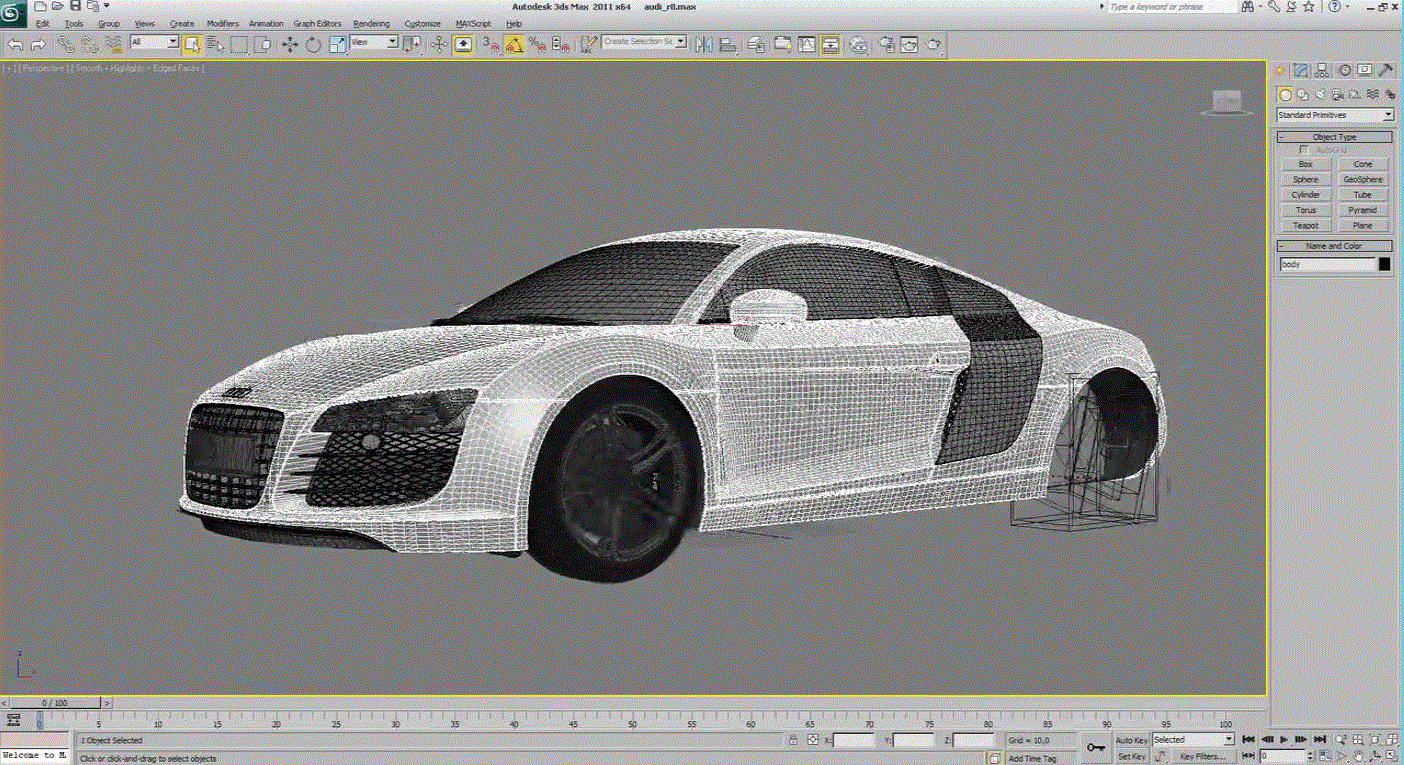Viewport: 1404px width, 765px height.
Task: Switch to the Modify command panel tab
Action: (1300, 70)
